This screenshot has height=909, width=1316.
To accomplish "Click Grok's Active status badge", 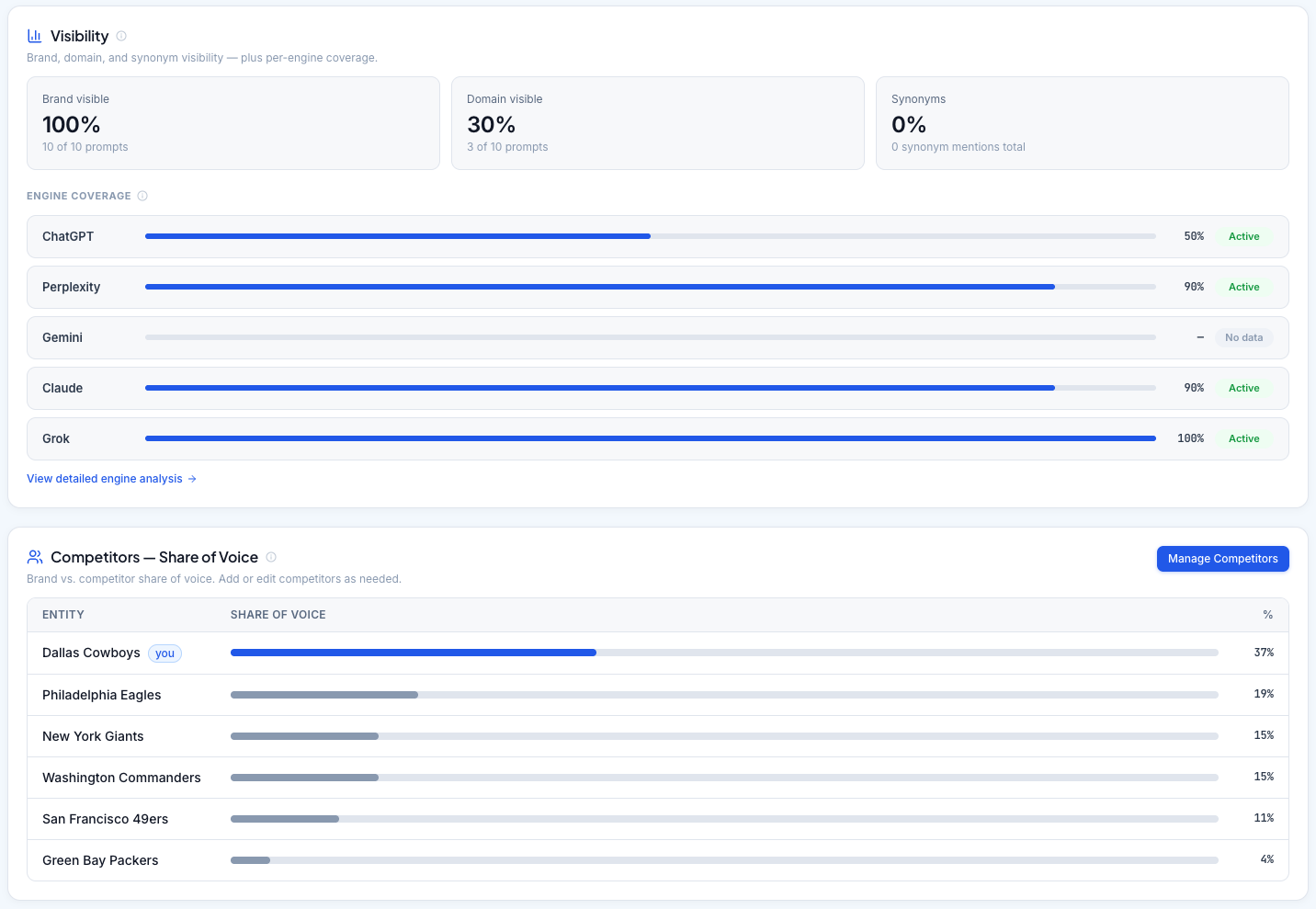I will click(x=1243, y=438).
